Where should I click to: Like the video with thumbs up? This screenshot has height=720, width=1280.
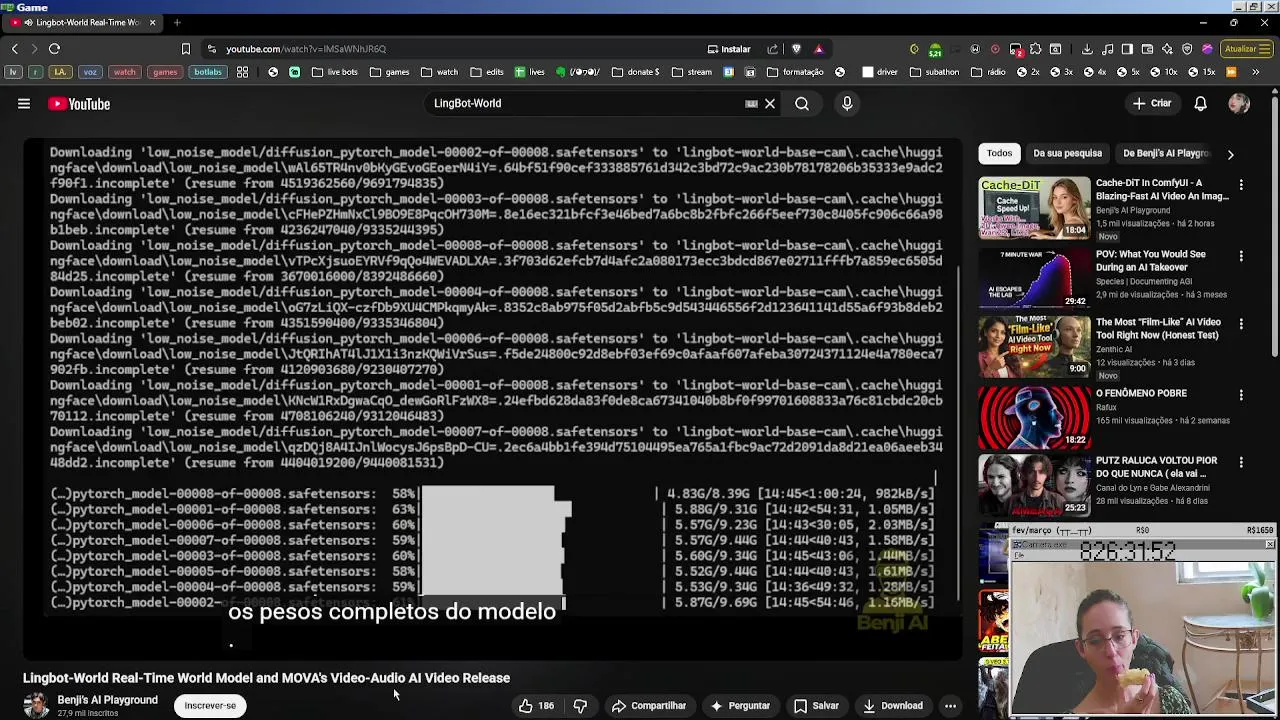coord(536,706)
